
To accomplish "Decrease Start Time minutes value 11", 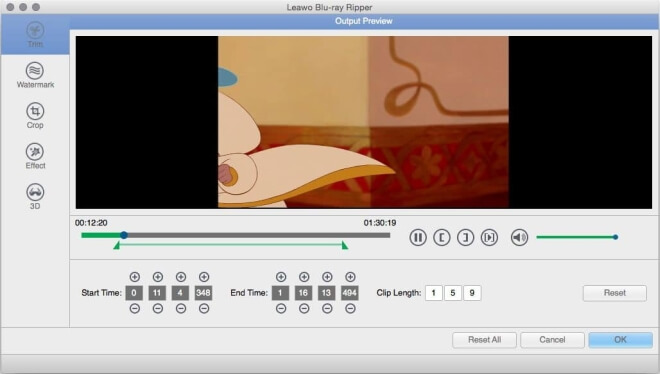I will (158, 309).
